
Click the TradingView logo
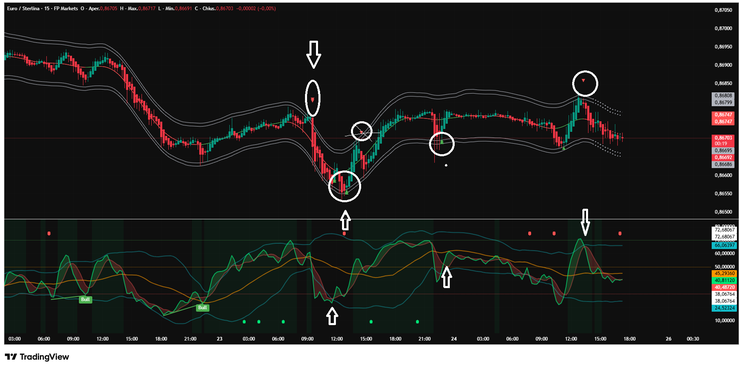click(37, 357)
